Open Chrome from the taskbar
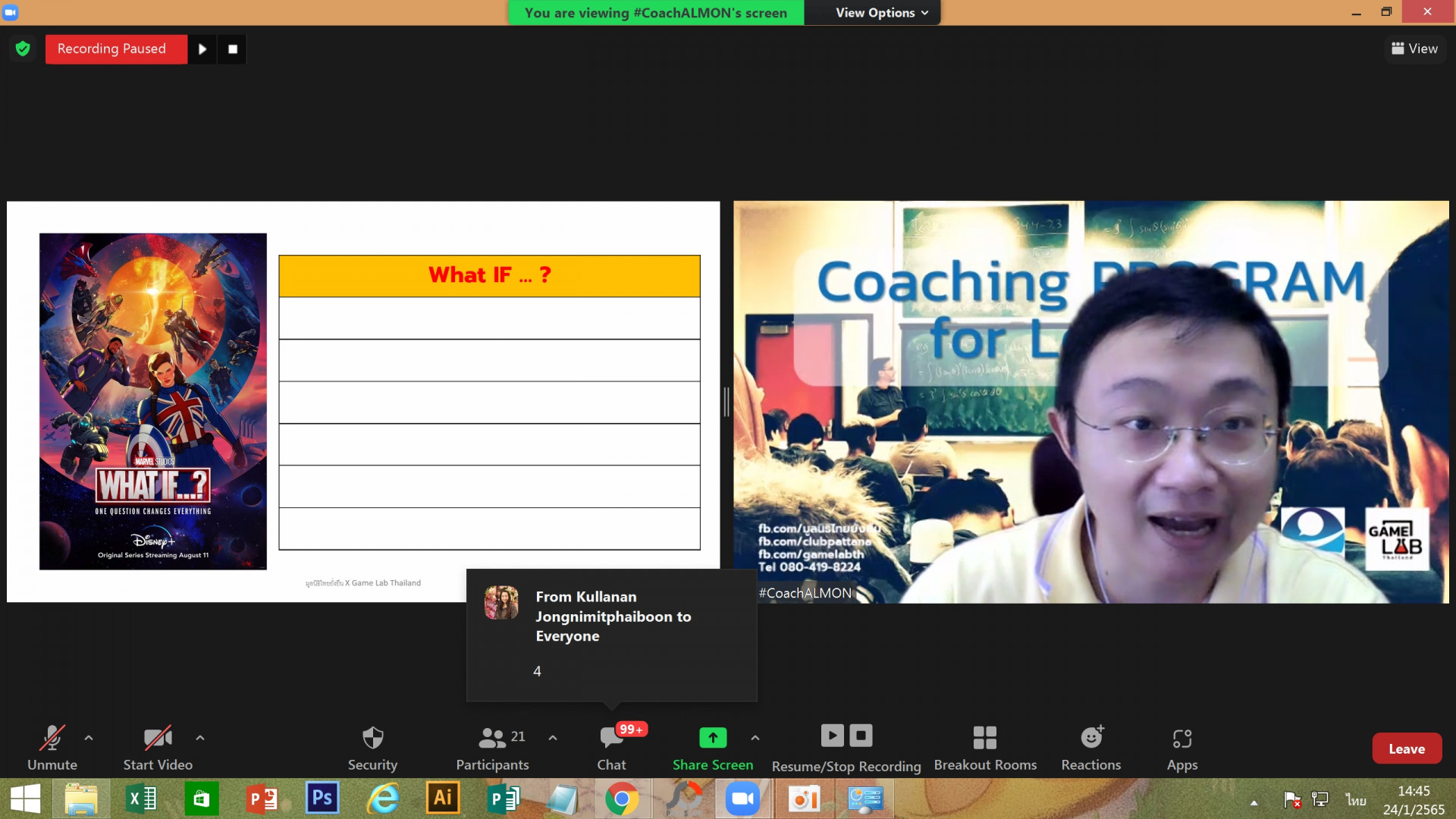Image resolution: width=1456 pixels, height=819 pixels. coord(622,799)
